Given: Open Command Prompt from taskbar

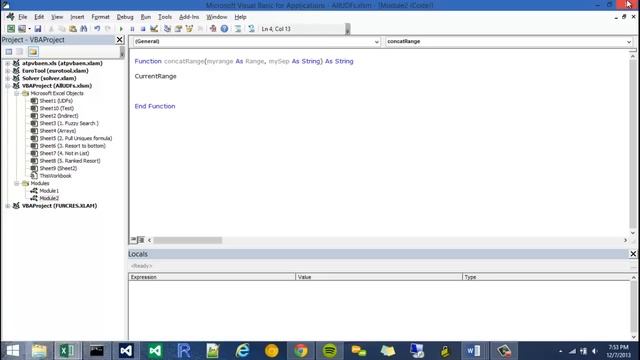Looking at the screenshot, I should coord(97,351).
